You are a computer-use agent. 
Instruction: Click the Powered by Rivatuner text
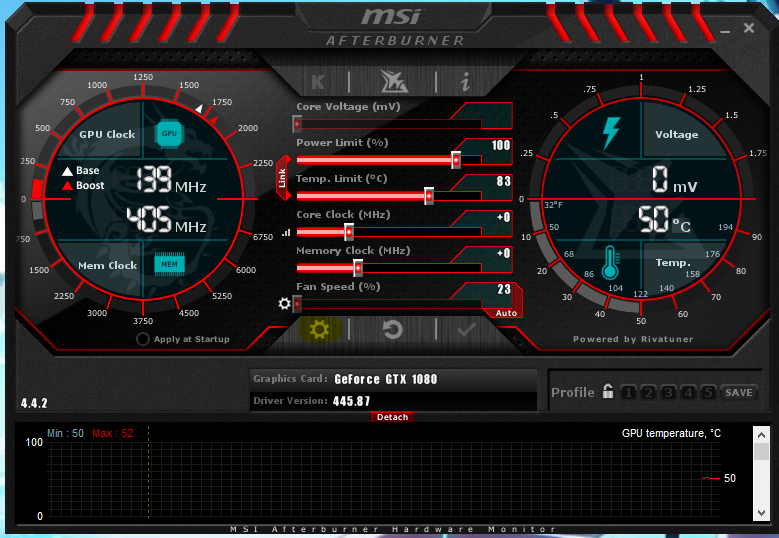tap(633, 339)
